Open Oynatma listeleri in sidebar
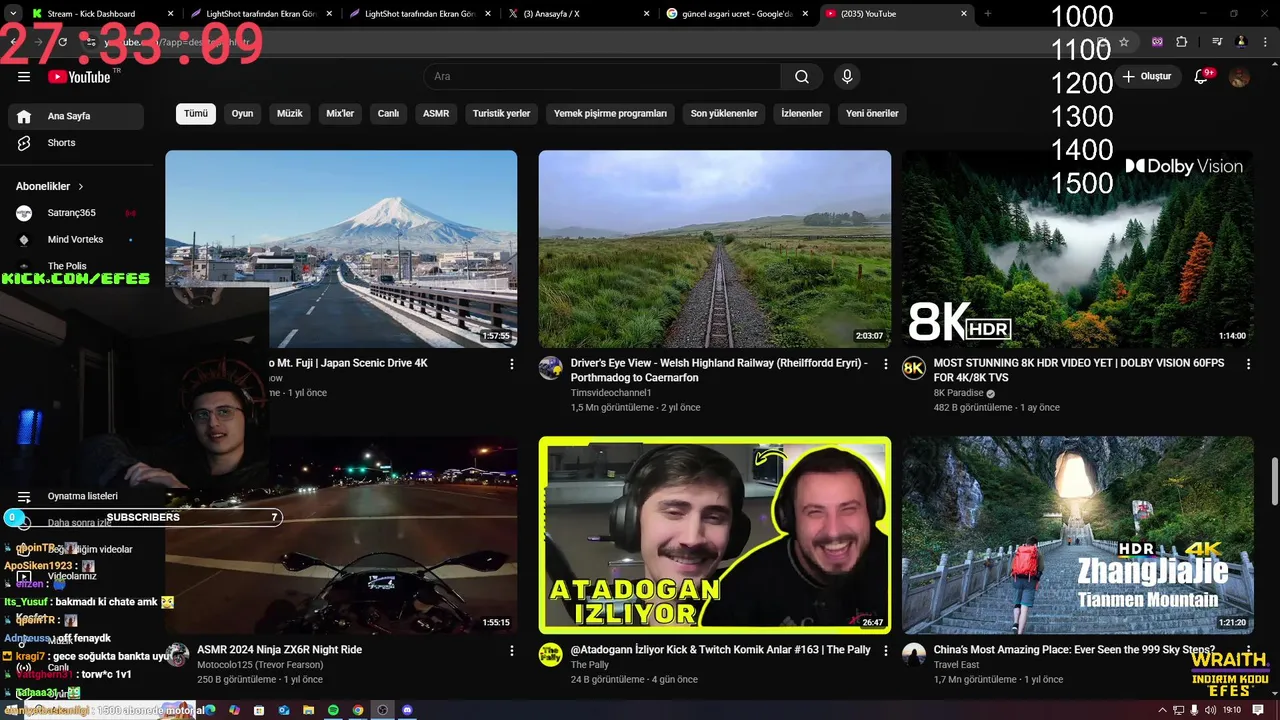 (76, 496)
